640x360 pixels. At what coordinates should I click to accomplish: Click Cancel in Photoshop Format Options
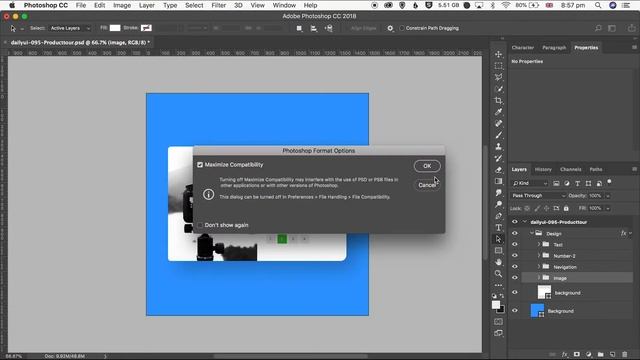coord(427,185)
